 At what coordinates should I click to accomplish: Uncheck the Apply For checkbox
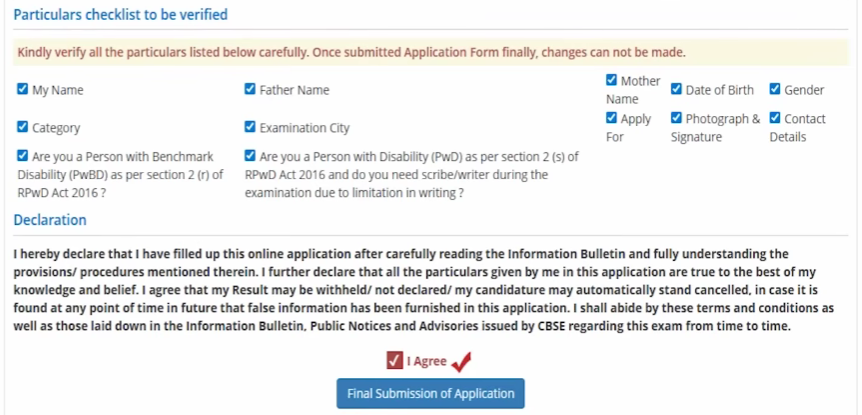tap(612, 118)
